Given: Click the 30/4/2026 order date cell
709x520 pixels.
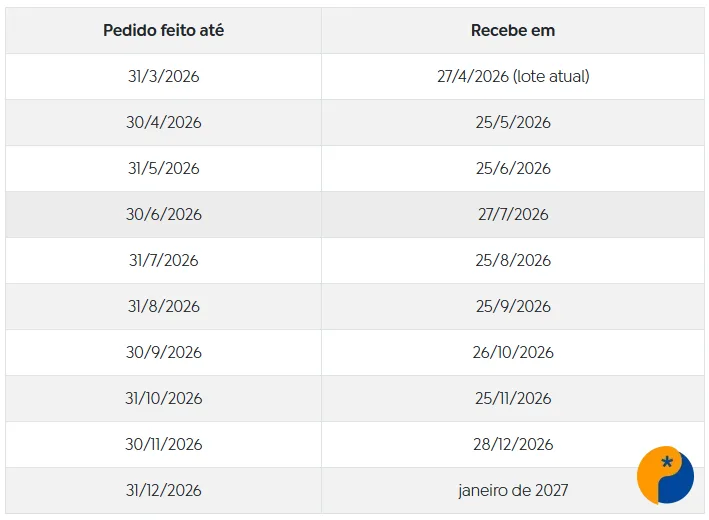Looking at the screenshot, I should (163, 122).
